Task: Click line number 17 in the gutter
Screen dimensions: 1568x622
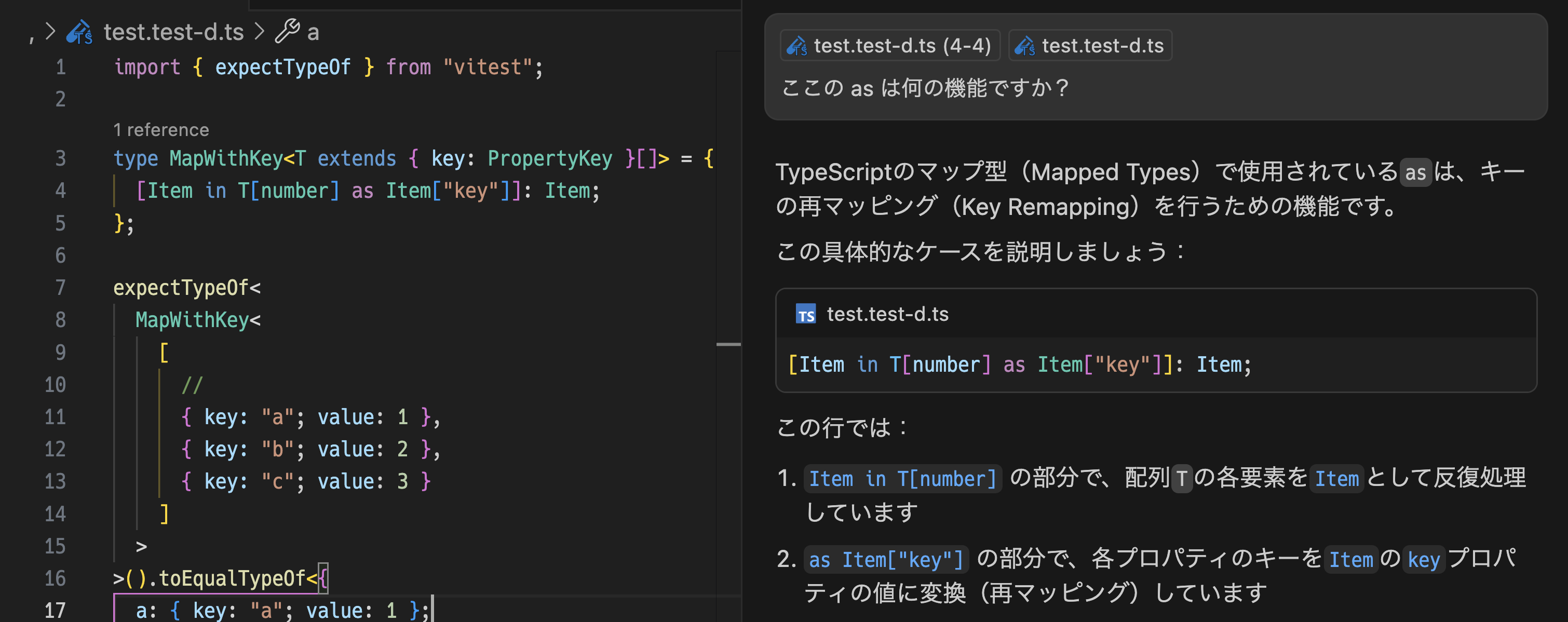Action: [55, 611]
